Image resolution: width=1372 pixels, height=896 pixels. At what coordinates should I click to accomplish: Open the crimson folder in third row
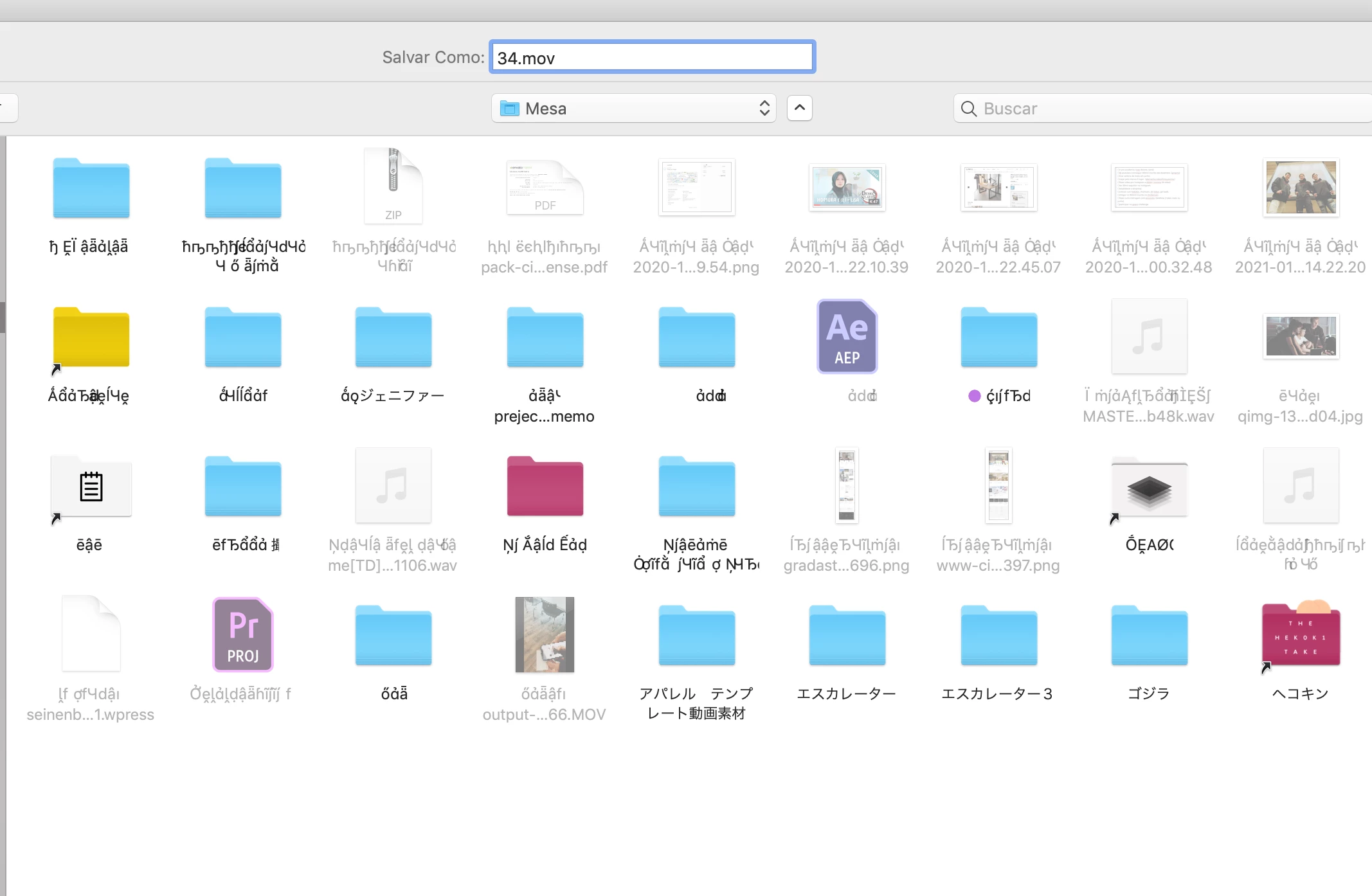pyautogui.click(x=545, y=487)
